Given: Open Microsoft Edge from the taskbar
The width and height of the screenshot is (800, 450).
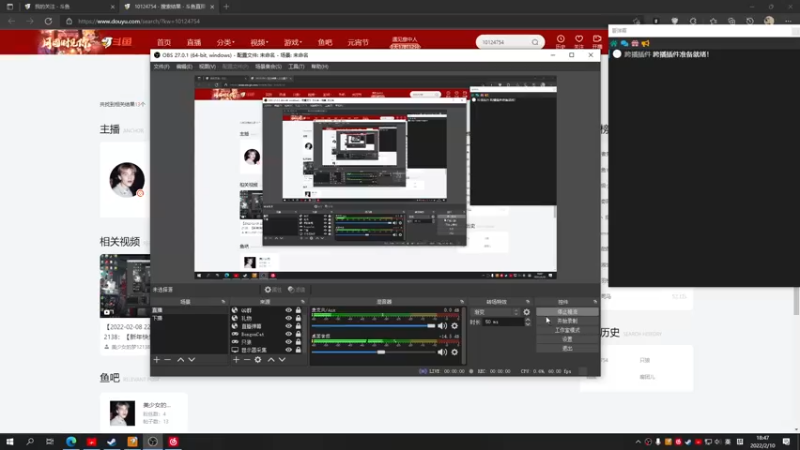Looking at the screenshot, I should 71,441.
